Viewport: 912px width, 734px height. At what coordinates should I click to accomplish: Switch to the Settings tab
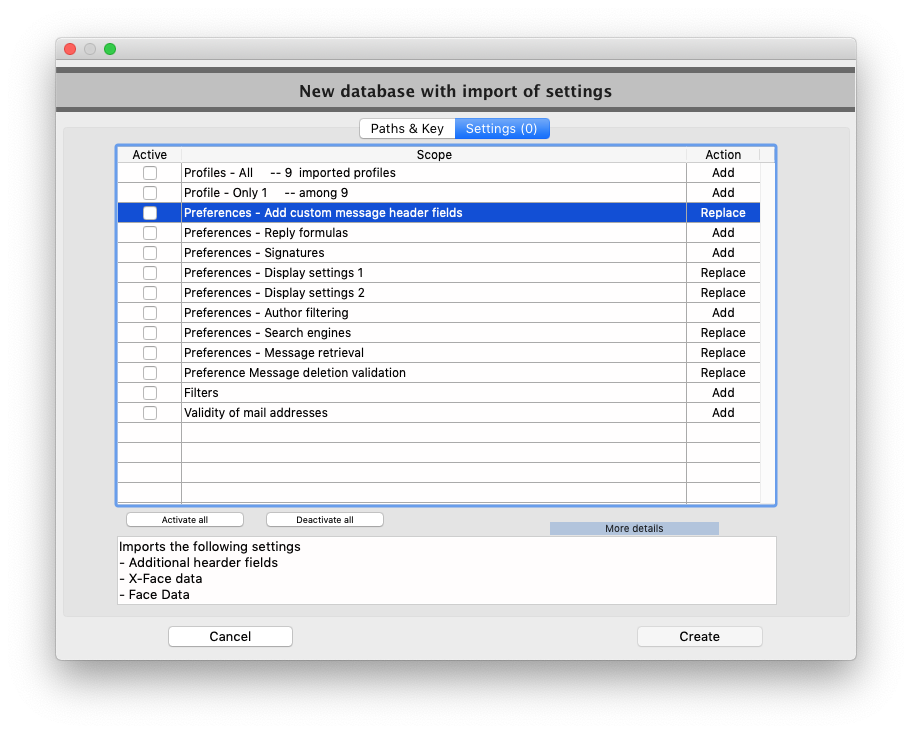click(502, 128)
